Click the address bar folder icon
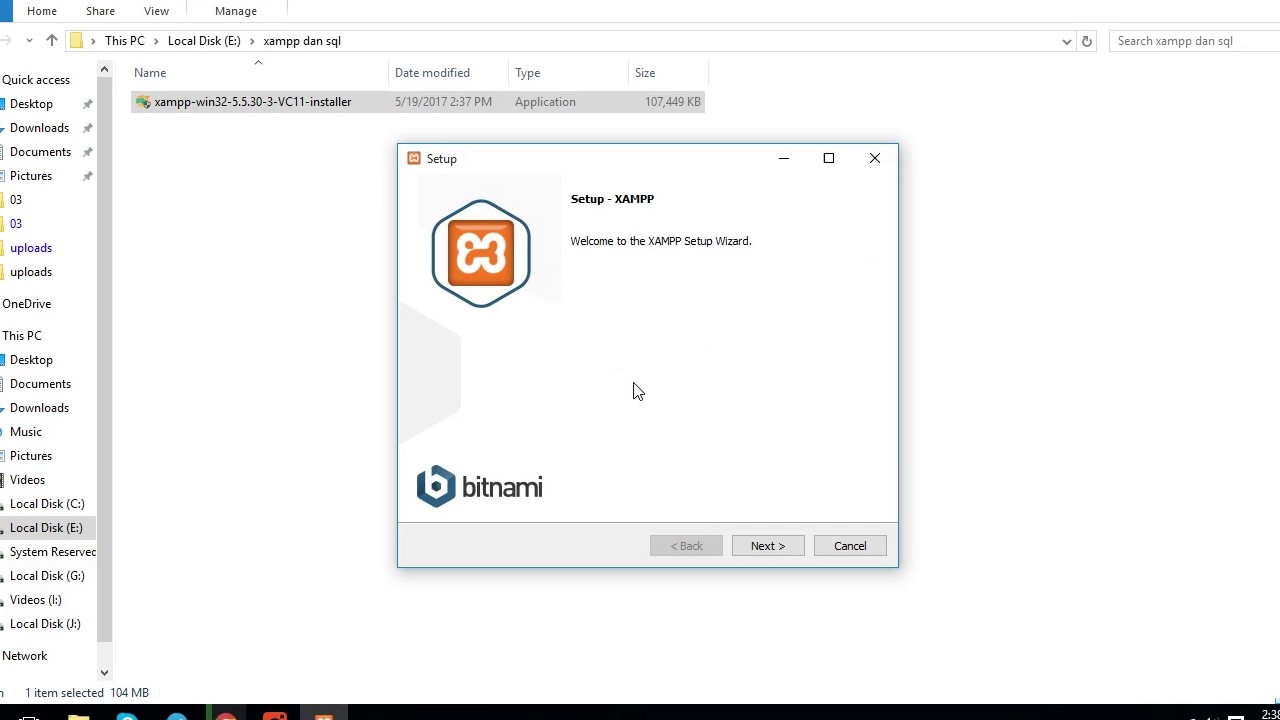This screenshot has height=720, width=1280. coord(76,41)
